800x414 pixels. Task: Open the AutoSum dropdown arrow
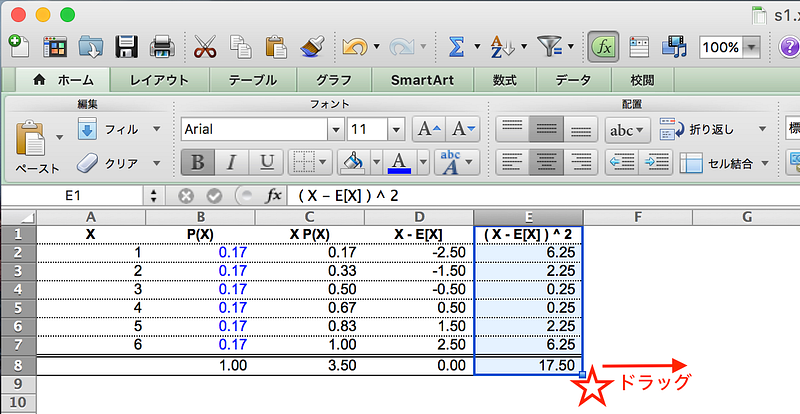tap(477, 47)
